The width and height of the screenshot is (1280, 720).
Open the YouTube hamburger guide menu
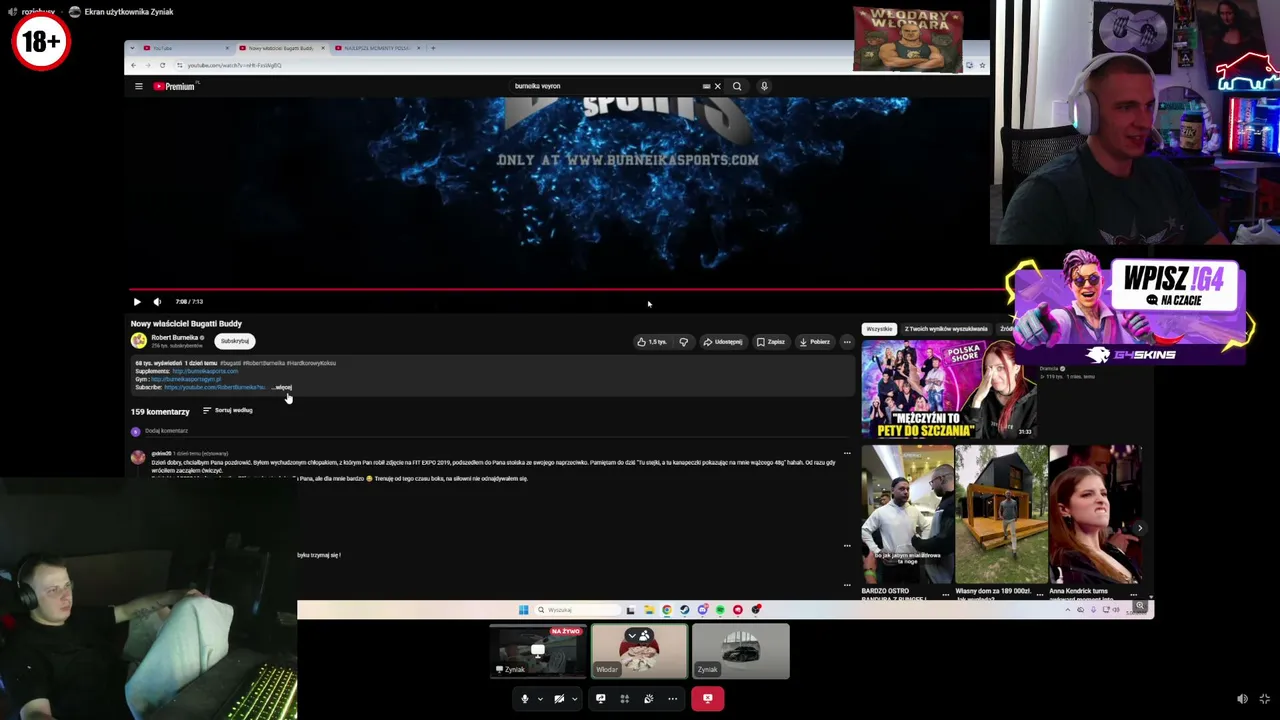click(139, 86)
